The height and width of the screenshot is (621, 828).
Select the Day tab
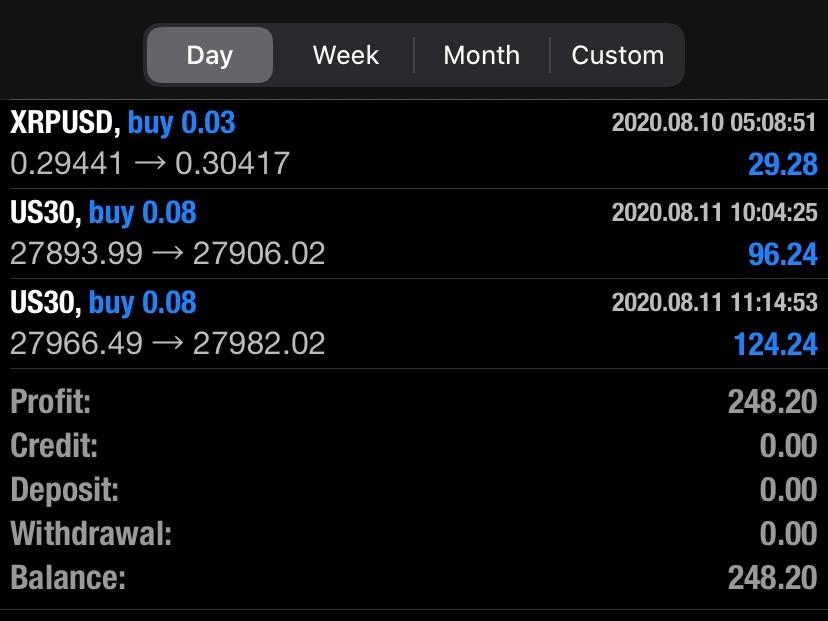pyautogui.click(x=209, y=55)
